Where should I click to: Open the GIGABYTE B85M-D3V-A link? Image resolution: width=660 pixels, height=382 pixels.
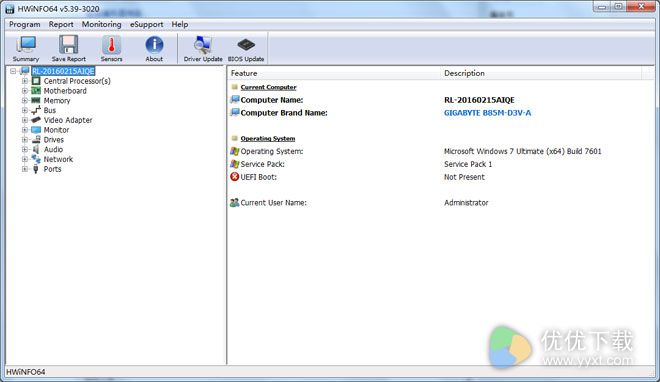click(x=487, y=113)
